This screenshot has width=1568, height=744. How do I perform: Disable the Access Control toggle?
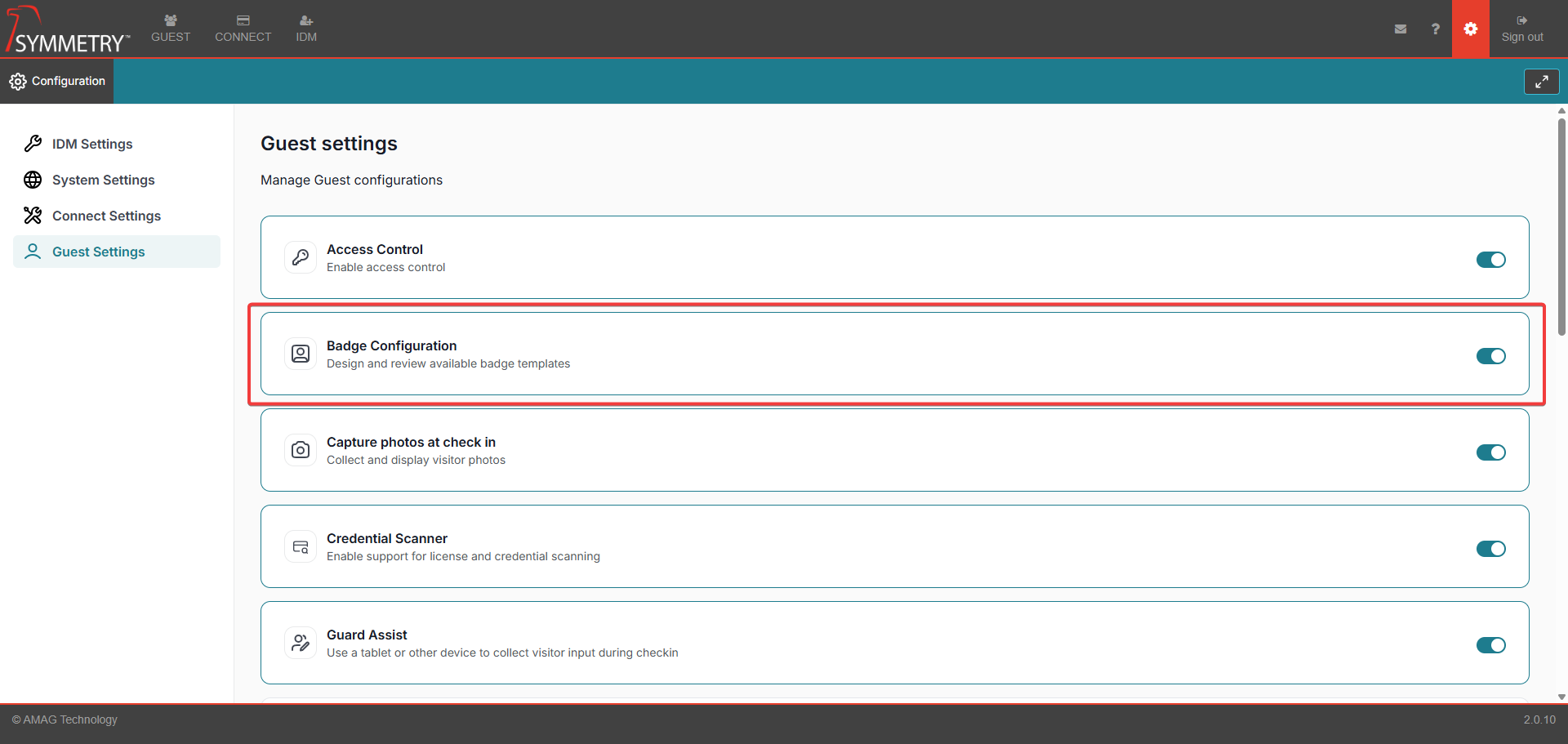pyautogui.click(x=1490, y=260)
